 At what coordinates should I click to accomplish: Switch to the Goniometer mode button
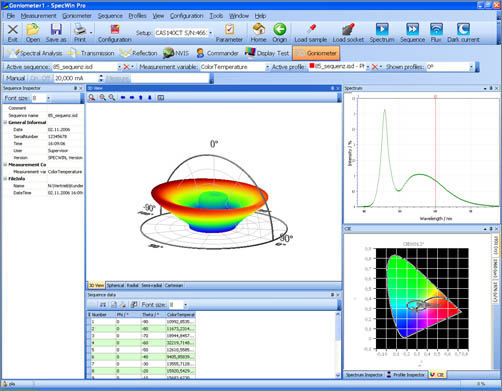(316, 53)
